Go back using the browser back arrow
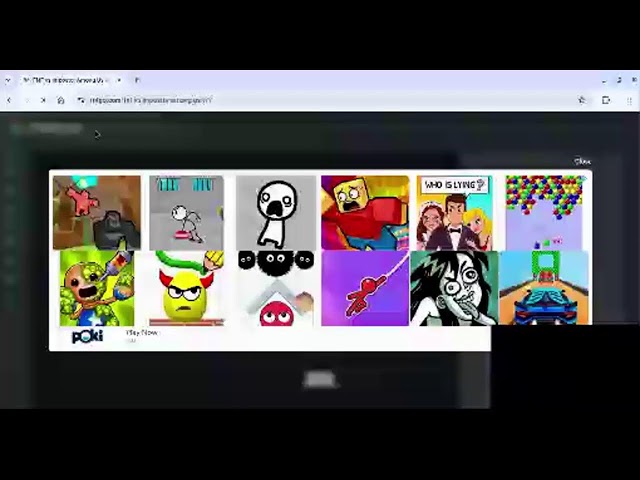Image resolution: width=640 pixels, height=480 pixels. (9, 100)
